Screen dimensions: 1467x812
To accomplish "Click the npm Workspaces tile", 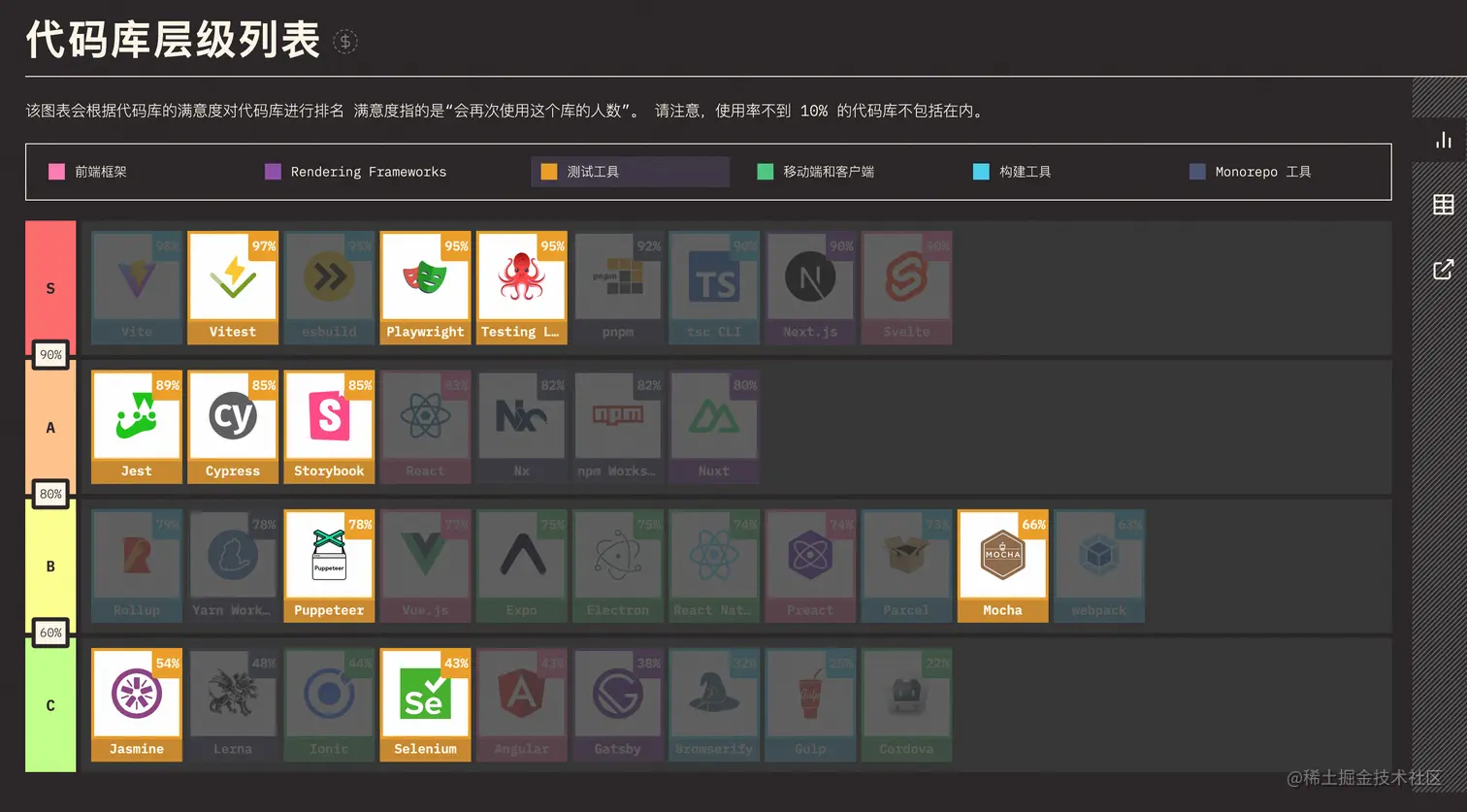I will click(x=618, y=427).
